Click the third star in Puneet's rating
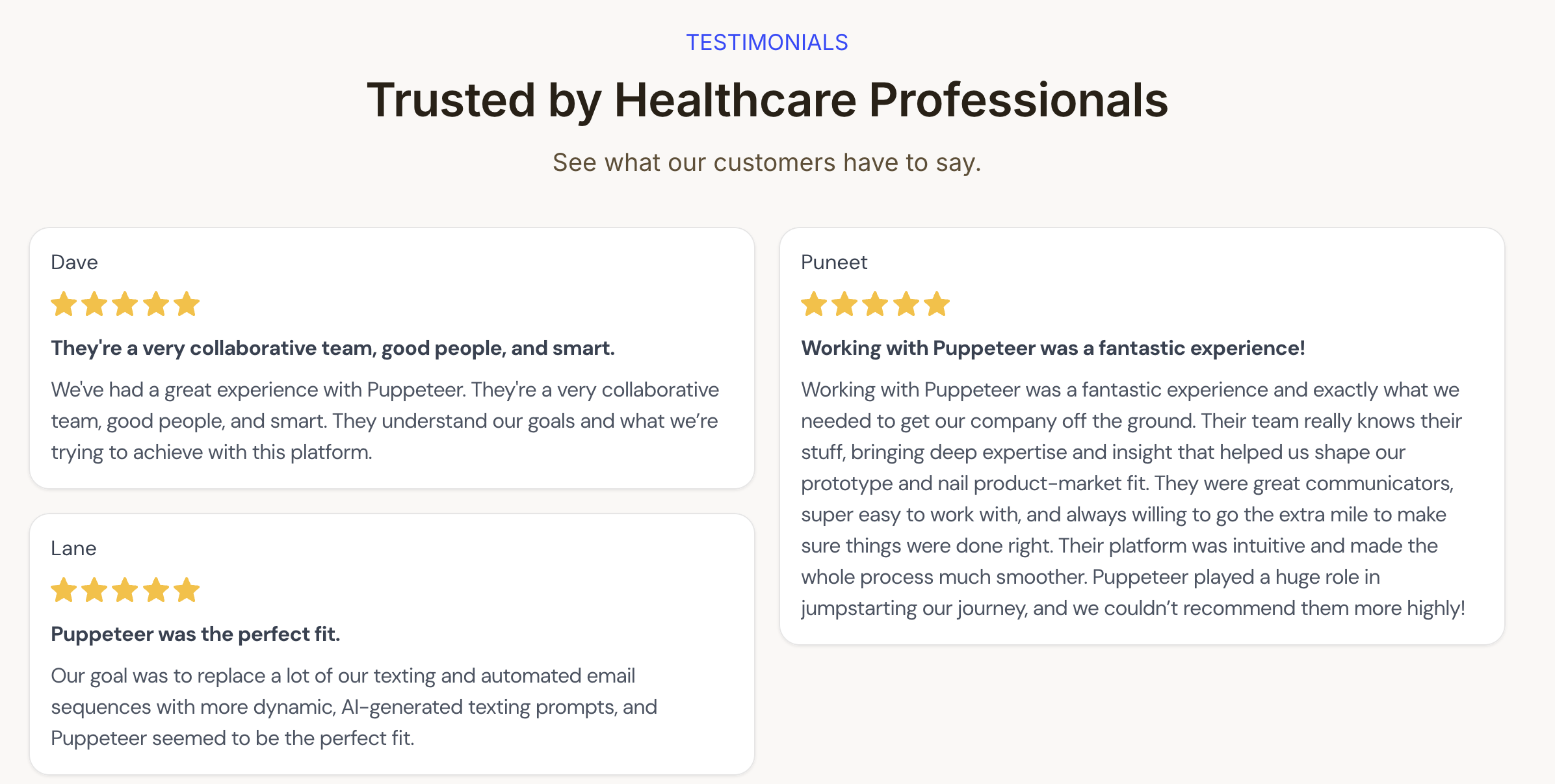This screenshot has height=784, width=1555. point(875,304)
